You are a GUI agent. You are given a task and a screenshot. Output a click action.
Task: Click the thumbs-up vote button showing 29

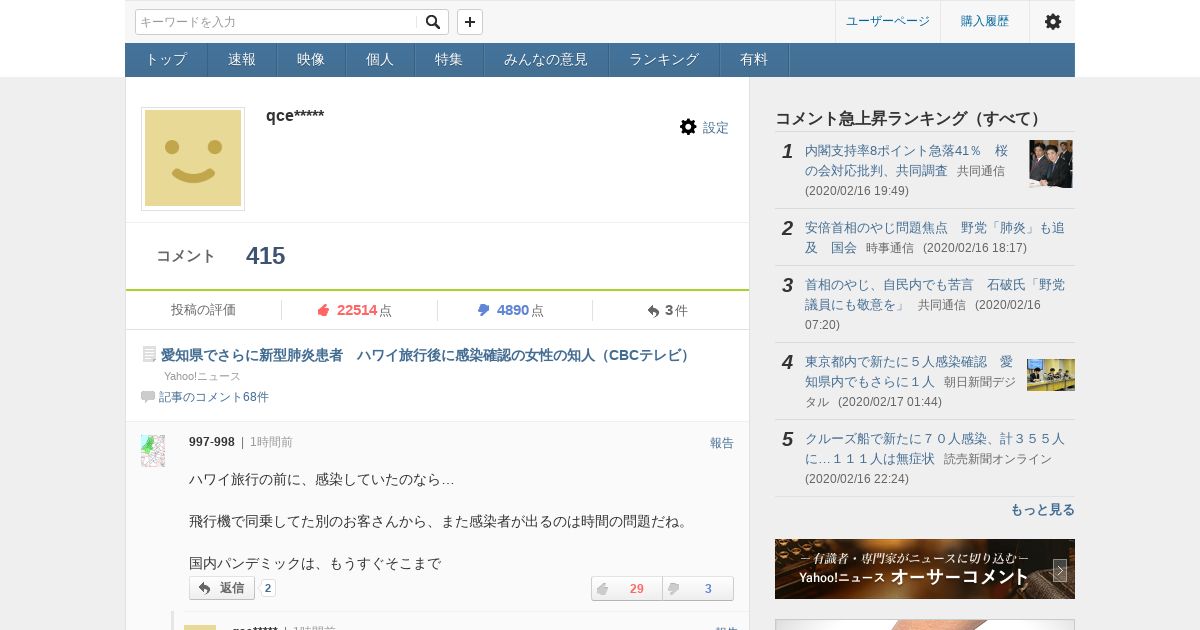point(627,588)
